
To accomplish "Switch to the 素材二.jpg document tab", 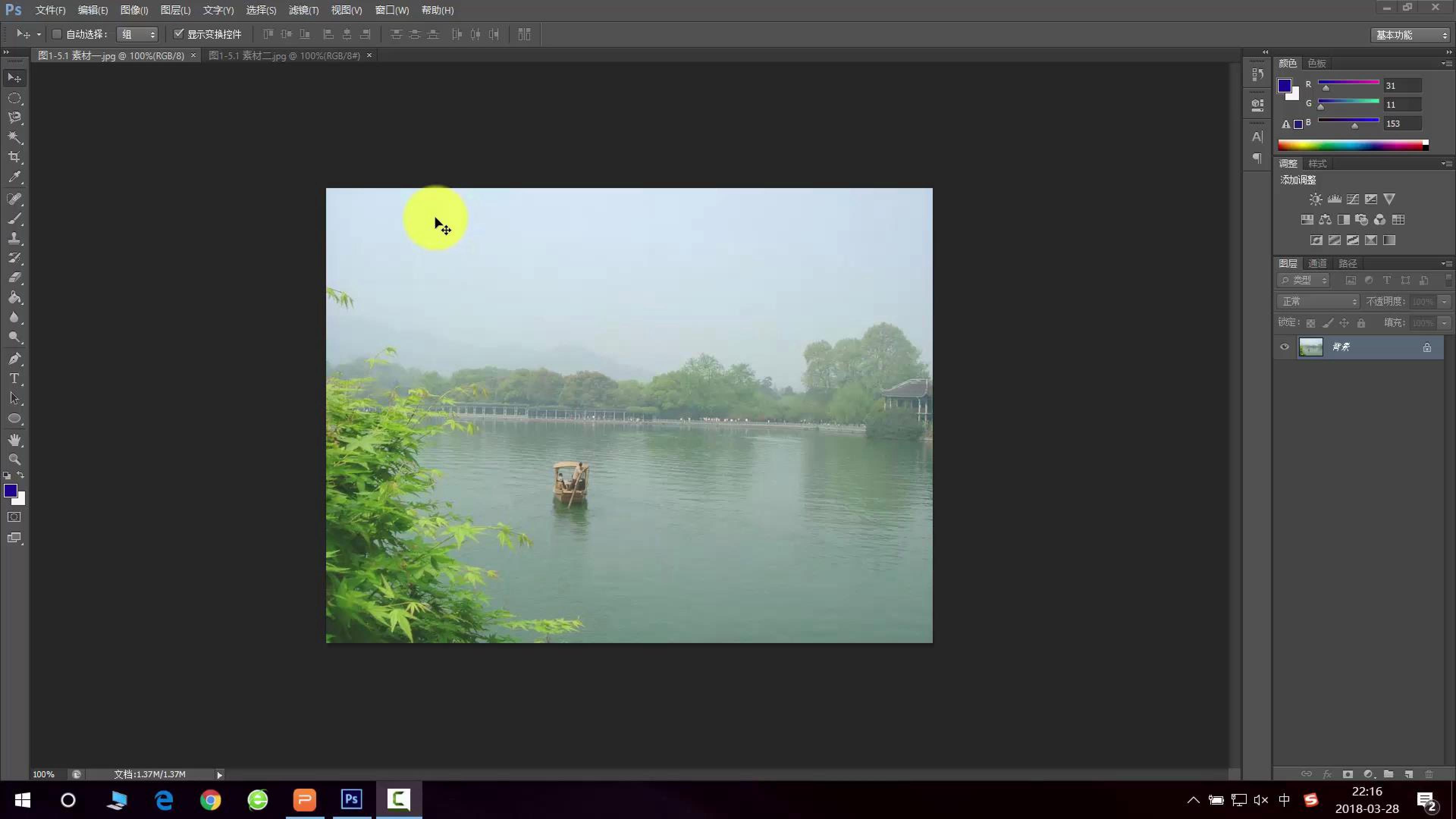I will (284, 55).
